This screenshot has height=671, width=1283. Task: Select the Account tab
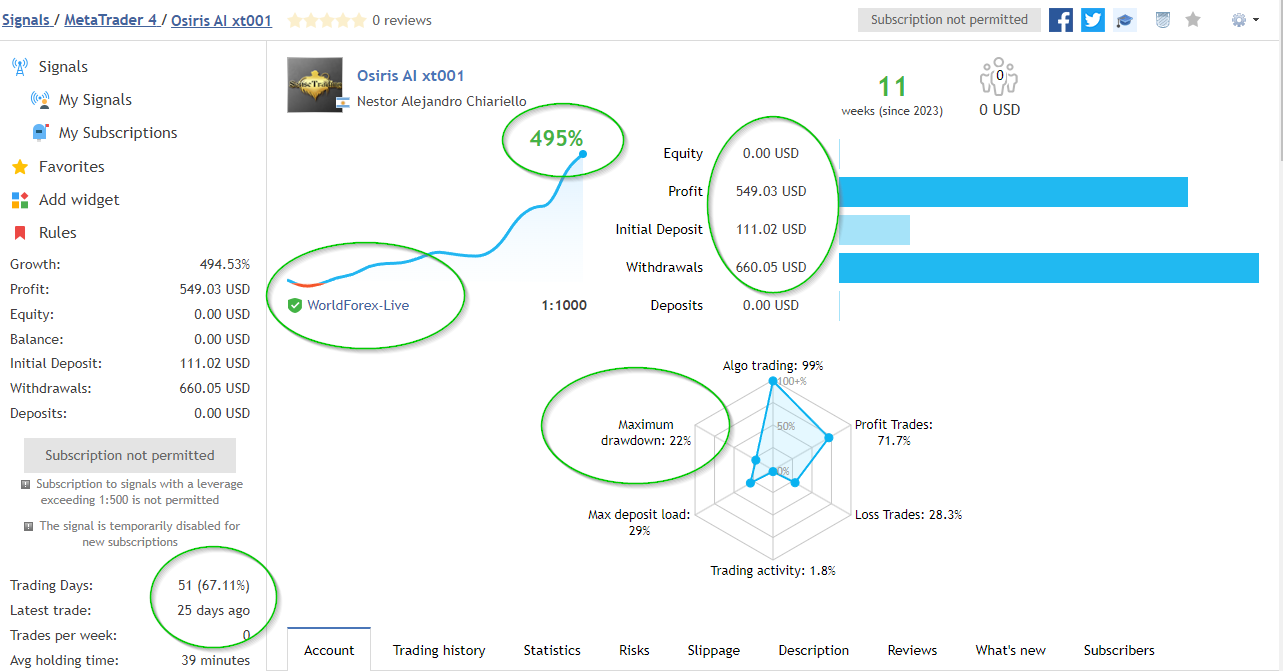329,650
